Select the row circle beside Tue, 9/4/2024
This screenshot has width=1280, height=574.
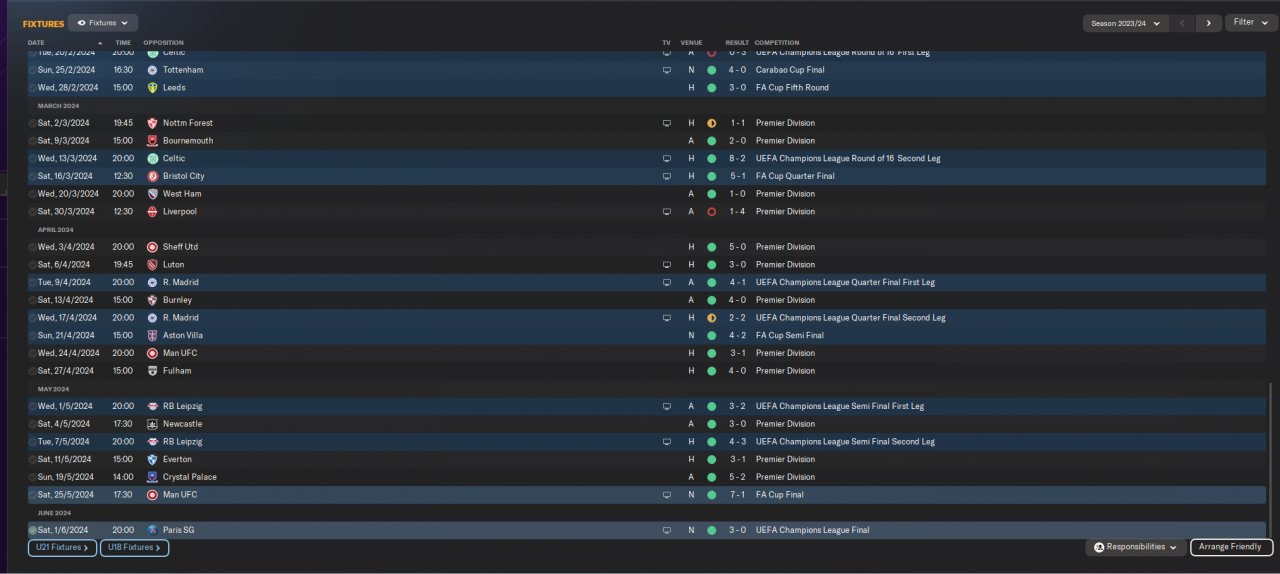click(x=33, y=282)
